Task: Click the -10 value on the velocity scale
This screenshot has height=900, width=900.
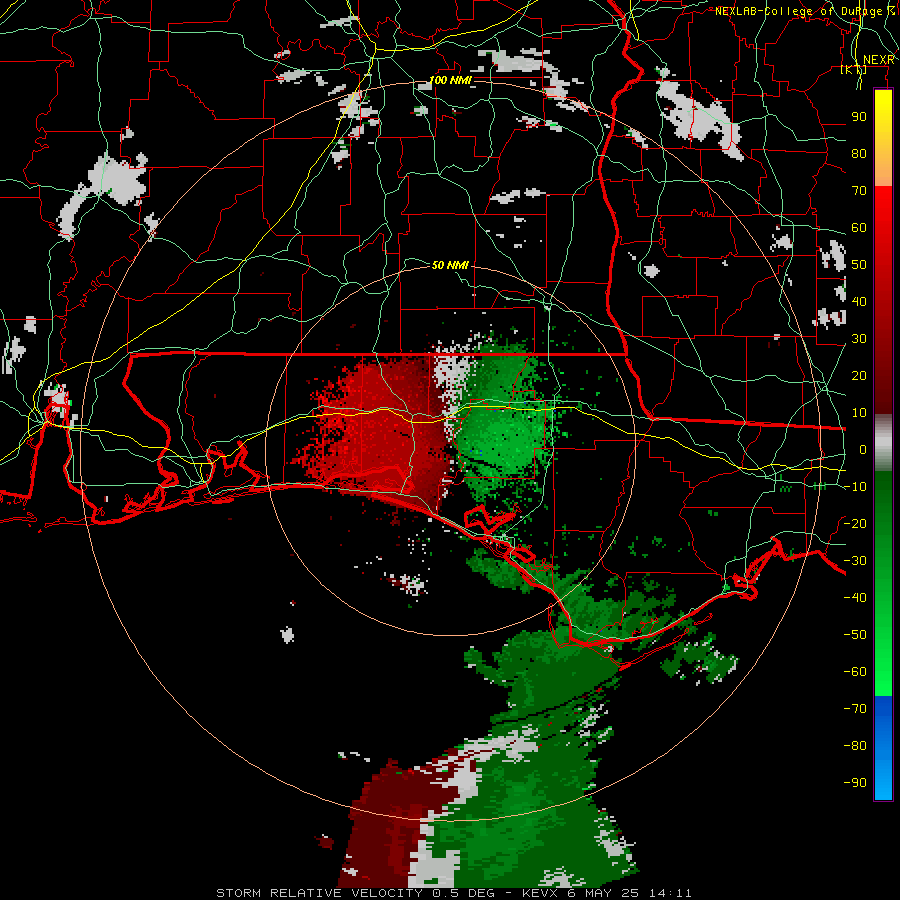Action: click(x=855, y=487)
